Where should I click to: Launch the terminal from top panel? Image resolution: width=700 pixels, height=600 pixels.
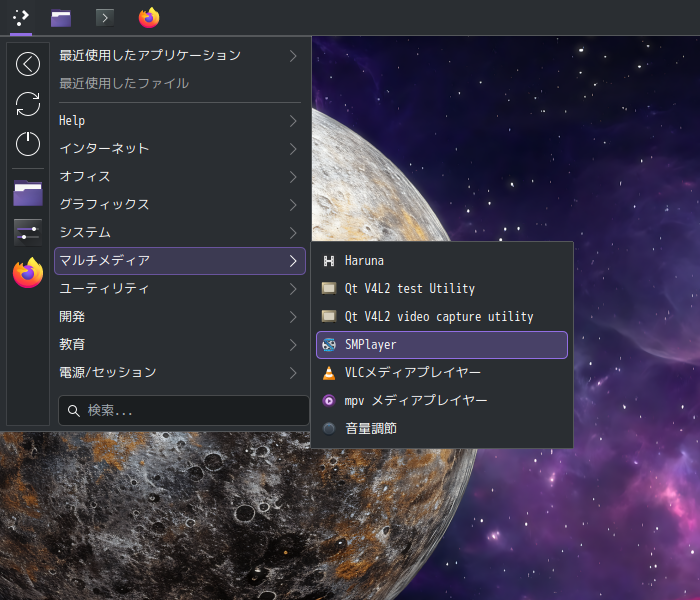tap(105, 18)
